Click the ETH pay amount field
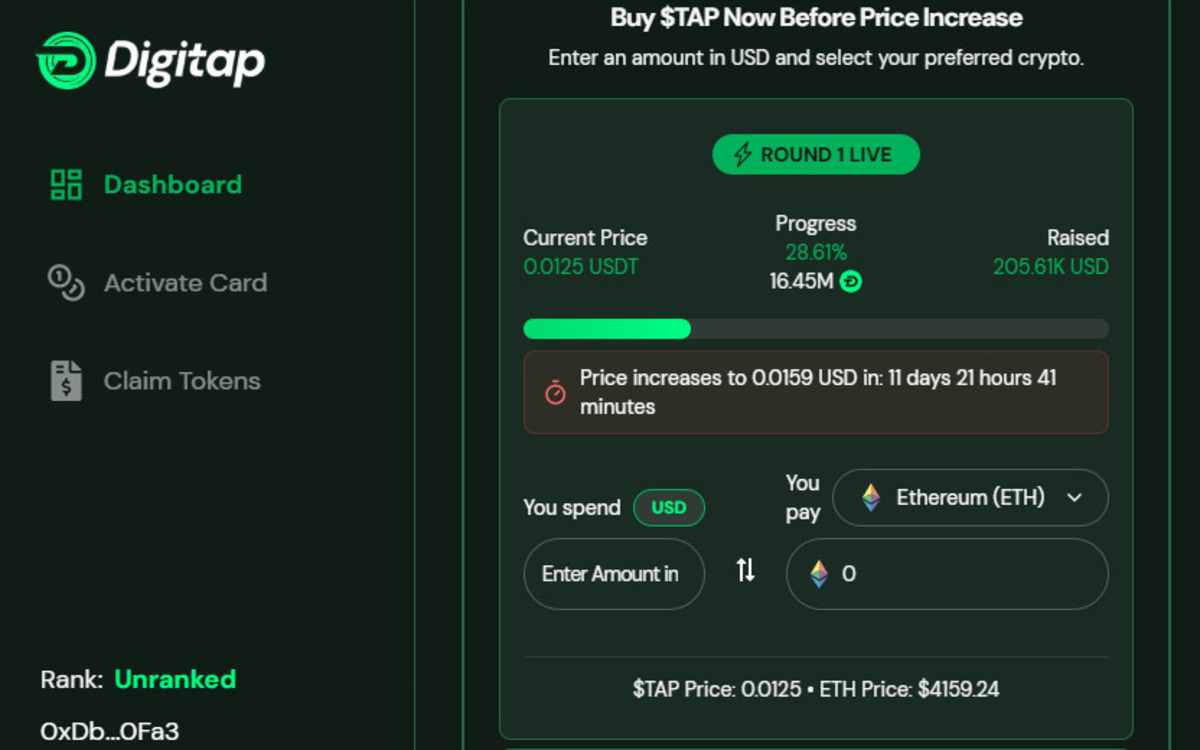 (947, 574)
